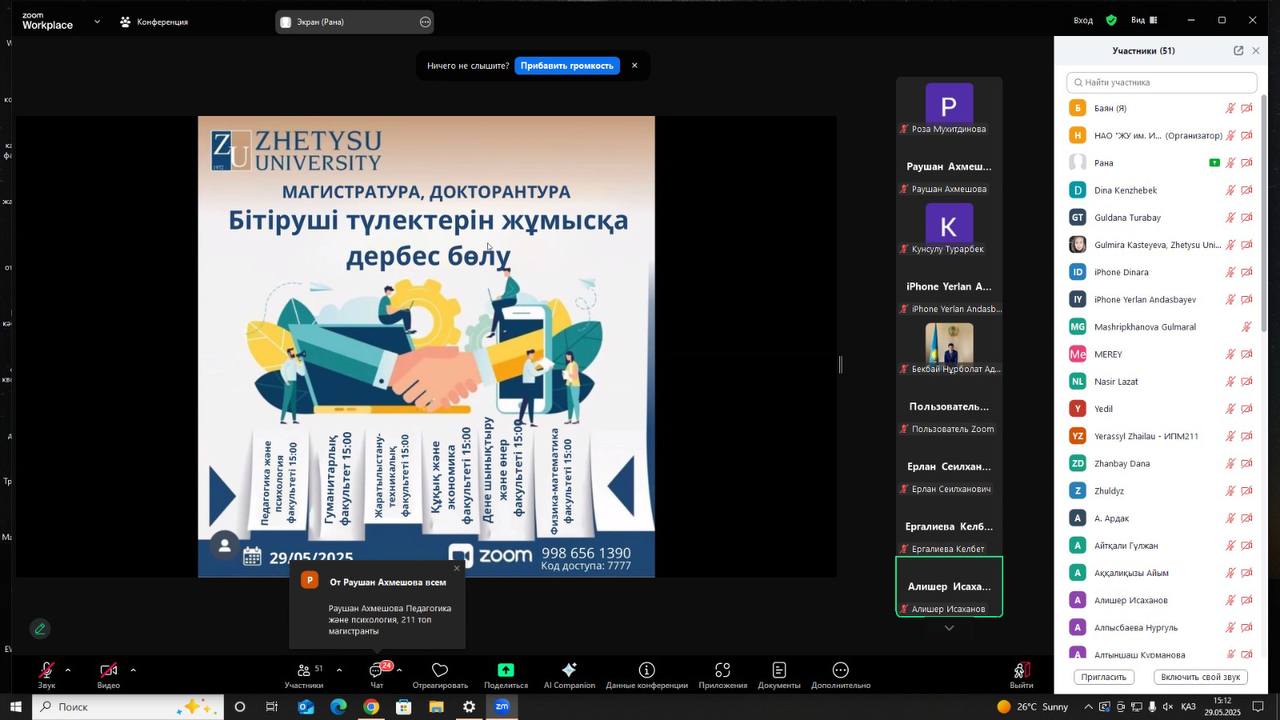This screenshot has height=720, width=1280.
Task: Open the More (Дополнительно) menu
Action: pyautogui.click(x=841, y=671)
